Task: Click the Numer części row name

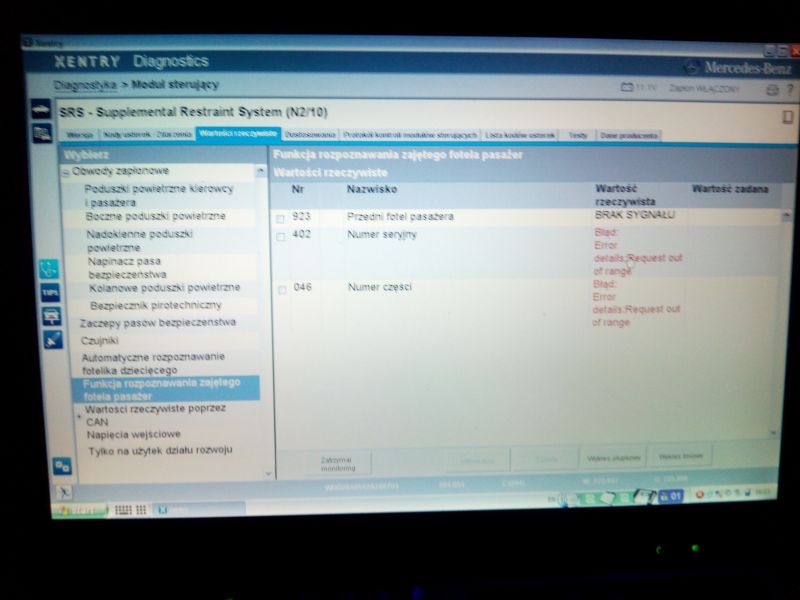Action: click(380, 287)
